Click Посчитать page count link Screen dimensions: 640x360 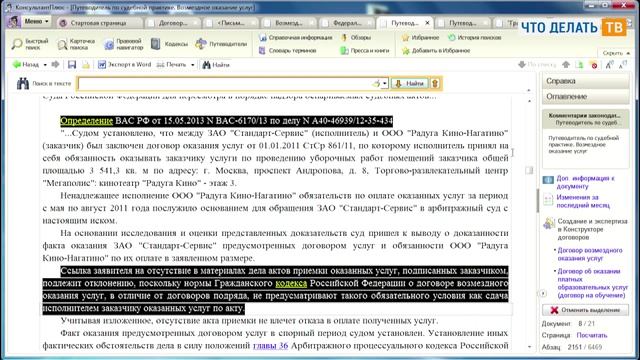pyautogui.click(x=591, y=335)
